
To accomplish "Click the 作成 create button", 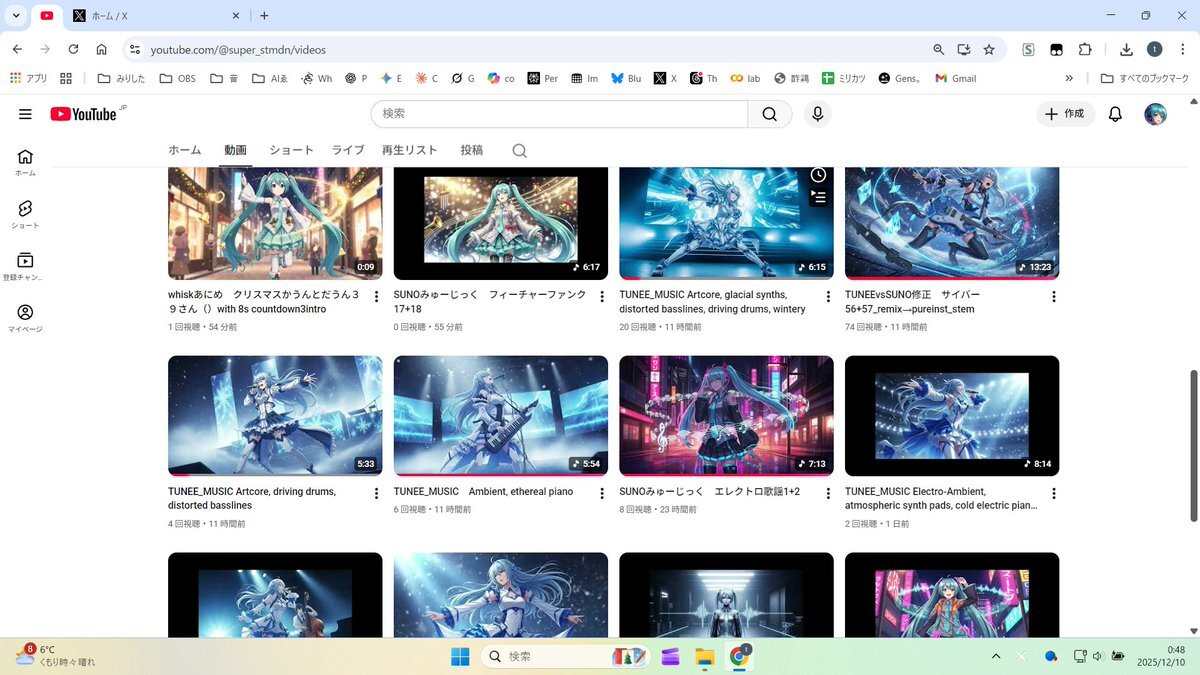I will click(1065, 114).
